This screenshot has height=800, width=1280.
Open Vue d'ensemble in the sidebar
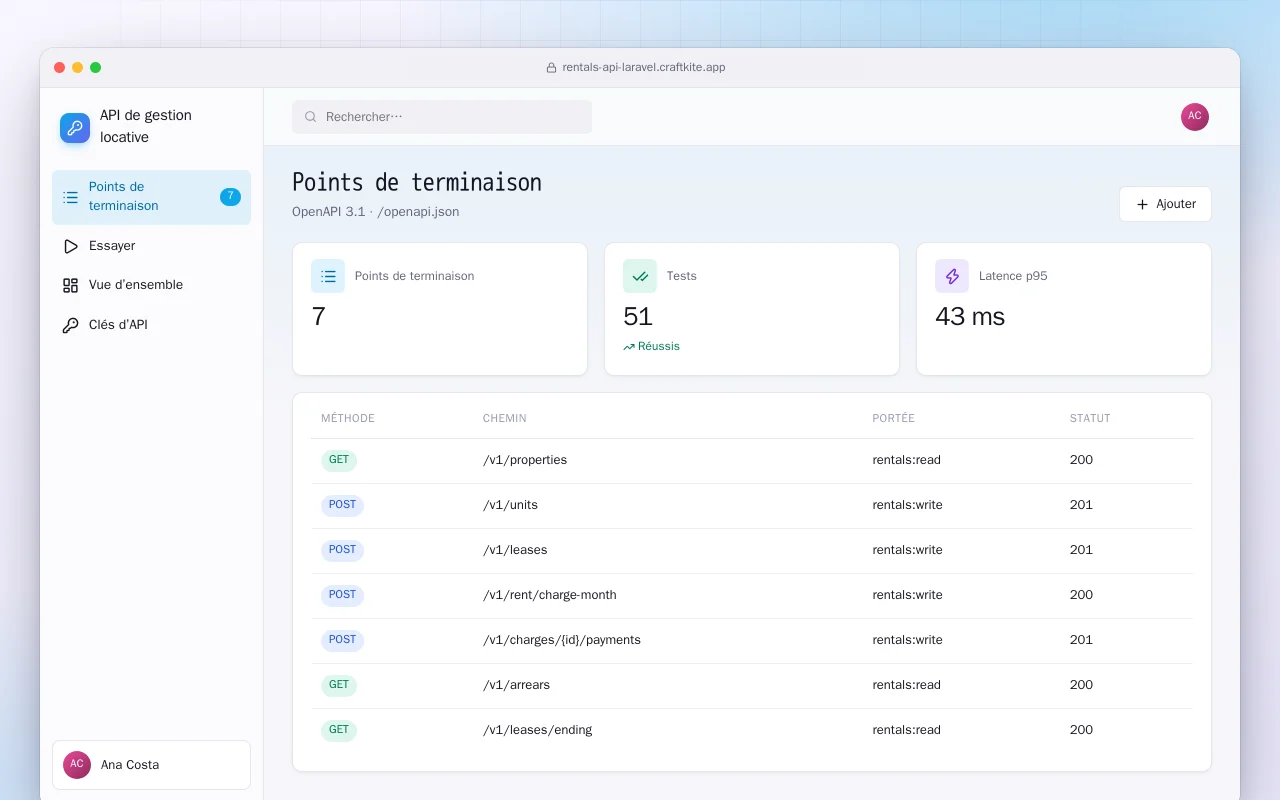(151, 285)
